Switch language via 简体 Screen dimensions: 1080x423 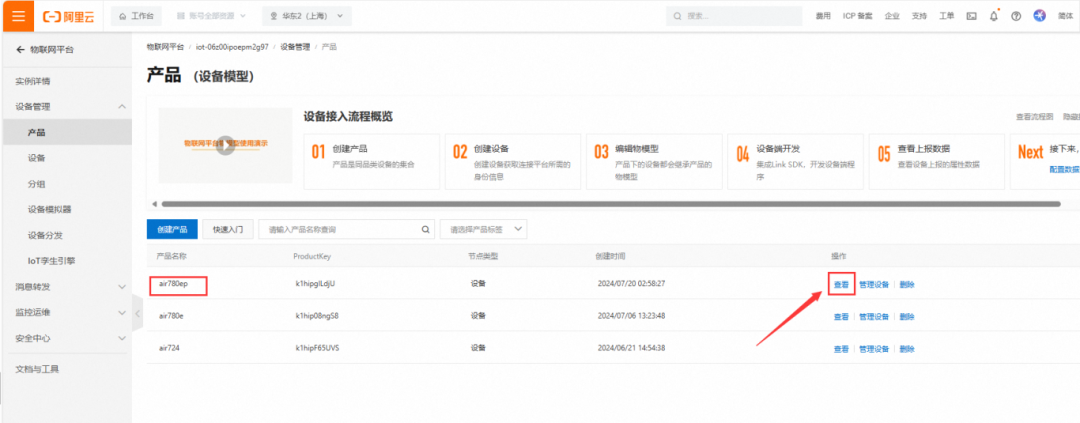pyautogui.click(x=1065, y=17)
